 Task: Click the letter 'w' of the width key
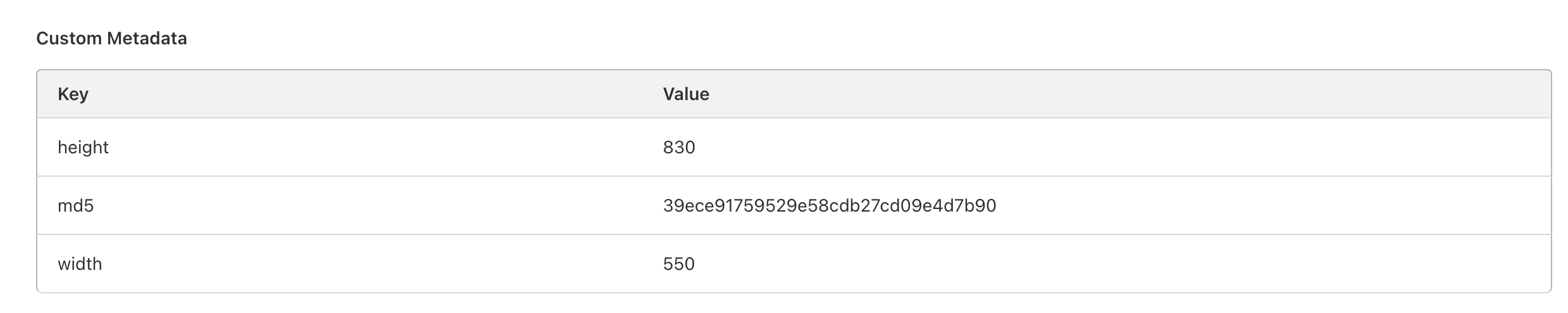pos(63,264)
